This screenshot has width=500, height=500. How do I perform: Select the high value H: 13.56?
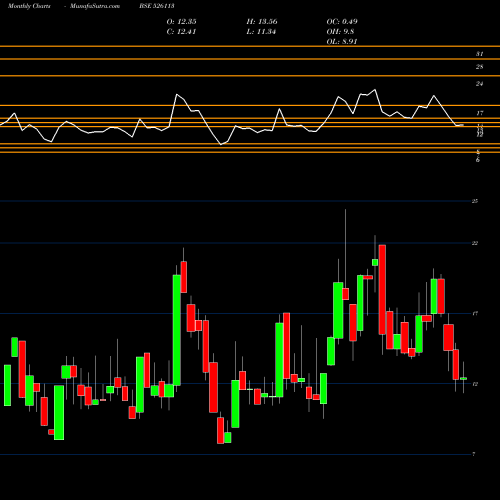262,22
